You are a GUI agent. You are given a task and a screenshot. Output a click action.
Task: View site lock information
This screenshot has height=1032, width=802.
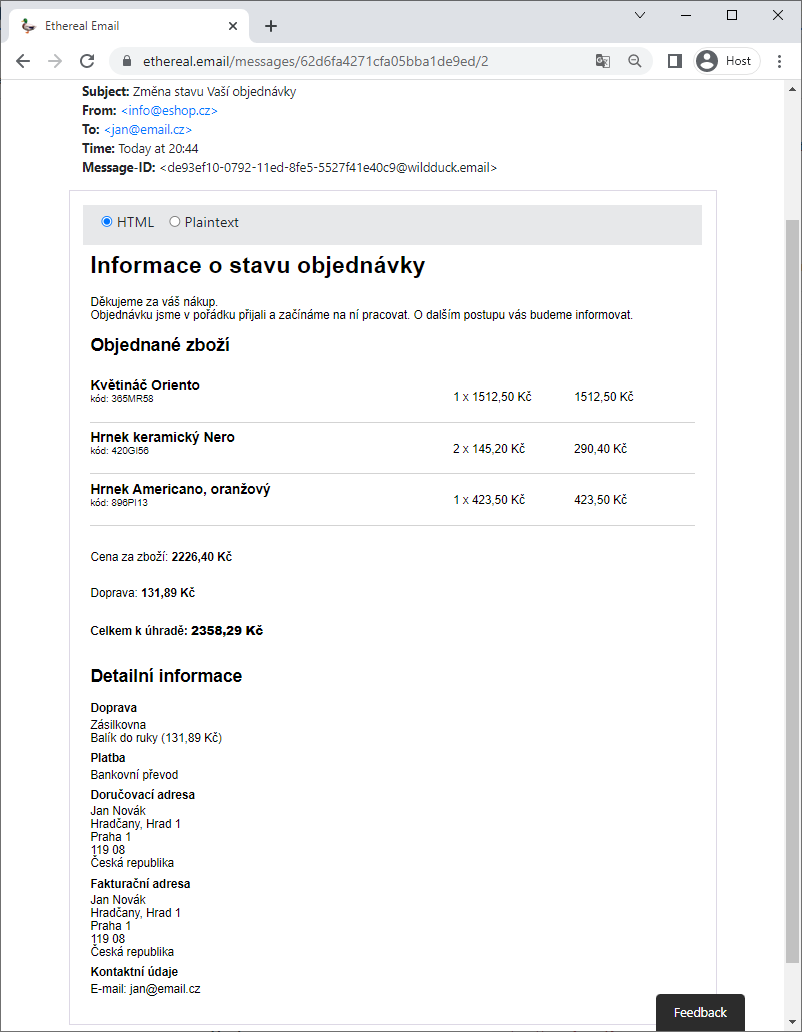(x=127, y=61)
